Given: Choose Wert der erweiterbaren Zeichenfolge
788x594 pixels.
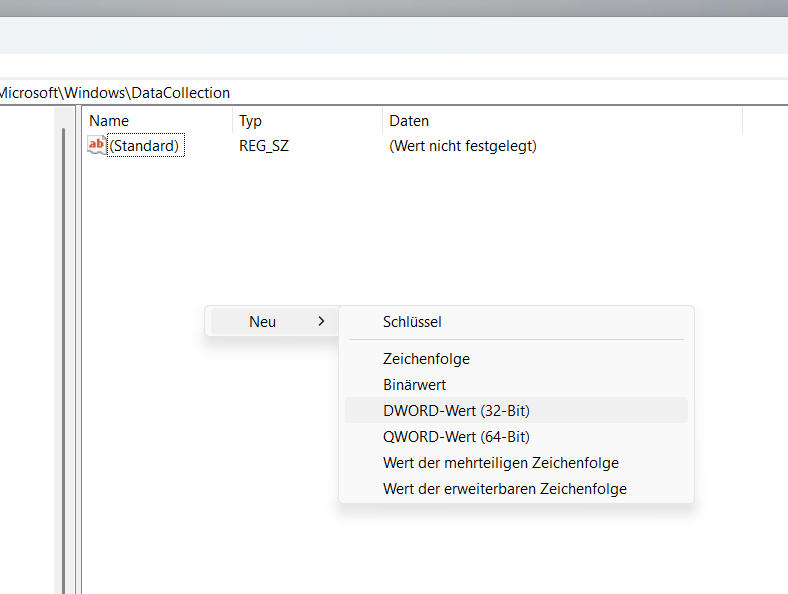Looking at the screenshot, I should (x=504, y=489).
